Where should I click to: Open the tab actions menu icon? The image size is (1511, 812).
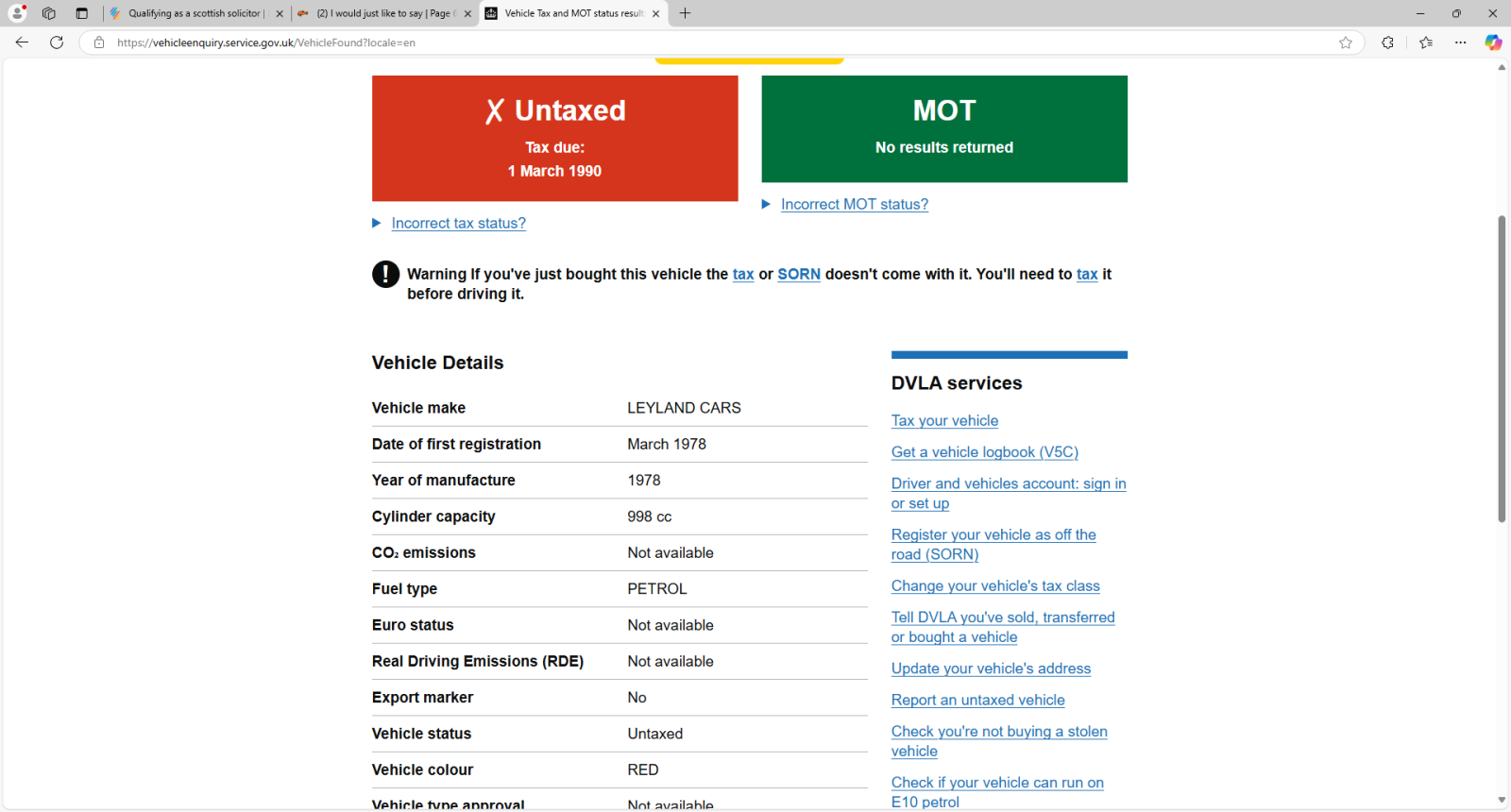click(82, 13)
